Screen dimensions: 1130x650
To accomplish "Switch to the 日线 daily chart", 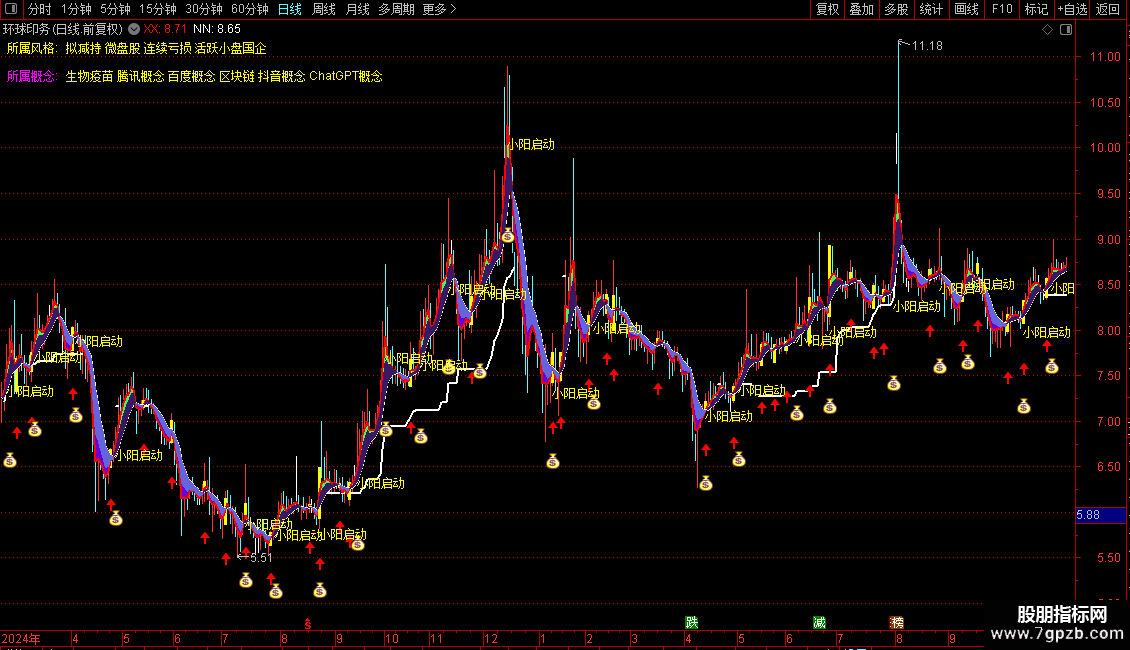I will pyautogui.click(x=290, y=9).
